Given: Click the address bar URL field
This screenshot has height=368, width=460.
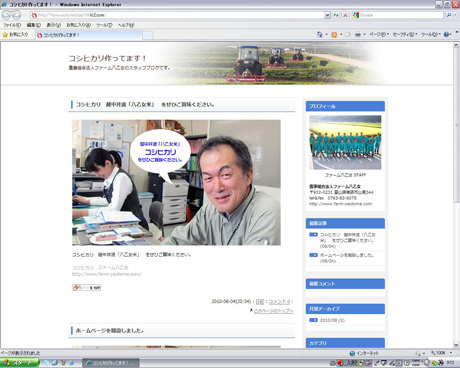Looking at the screenshot, I should pyautogui.click(x=177, y=15).
